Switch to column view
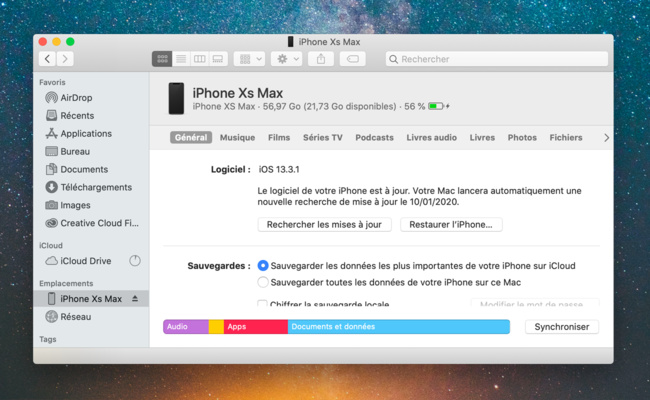Viewport: 650px width, 400px height. (x=199, y=59)
